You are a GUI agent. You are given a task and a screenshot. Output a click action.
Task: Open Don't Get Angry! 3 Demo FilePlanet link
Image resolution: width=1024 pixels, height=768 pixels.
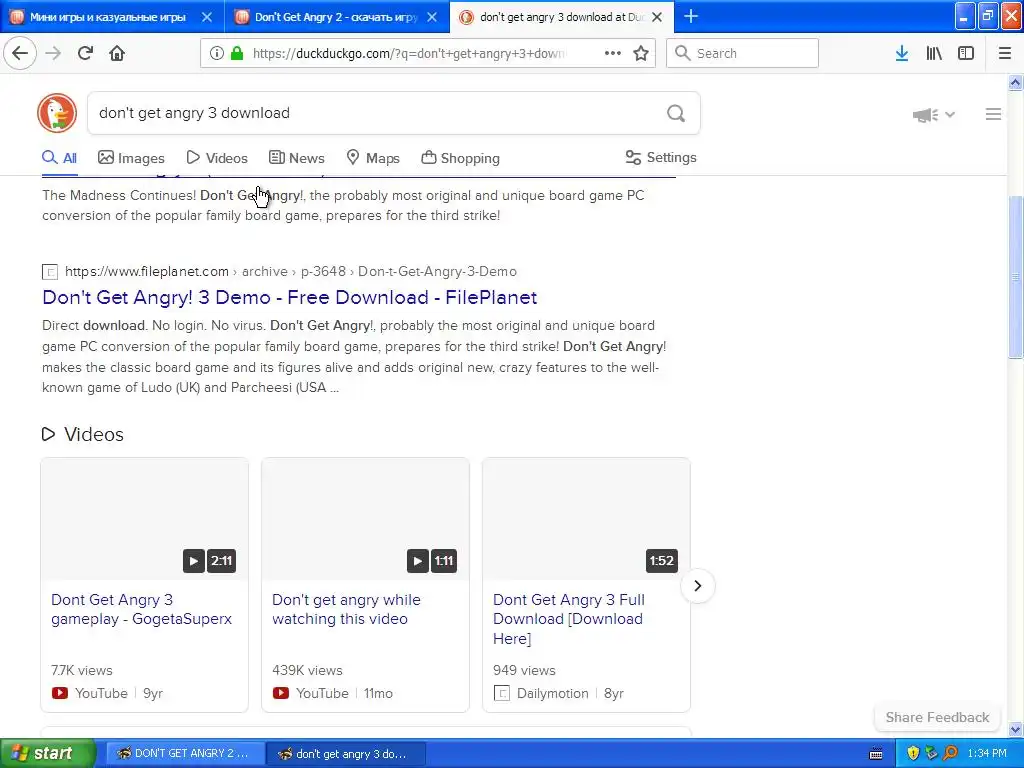click(x=289, y=297)
